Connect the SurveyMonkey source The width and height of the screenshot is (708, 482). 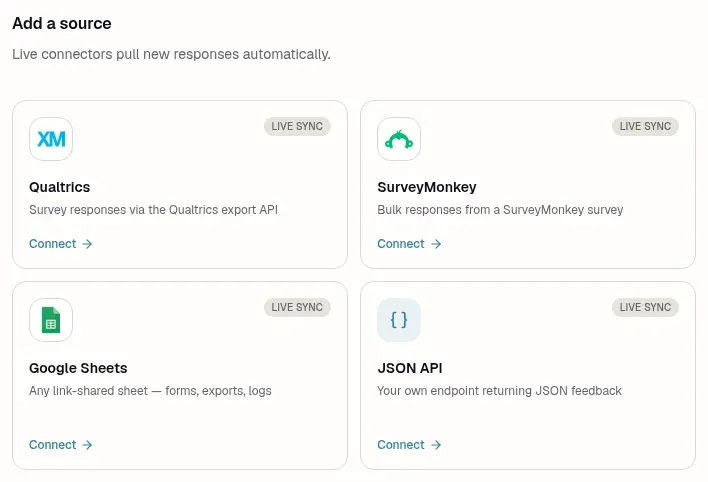pyautogui.click(x=409, y=244)
